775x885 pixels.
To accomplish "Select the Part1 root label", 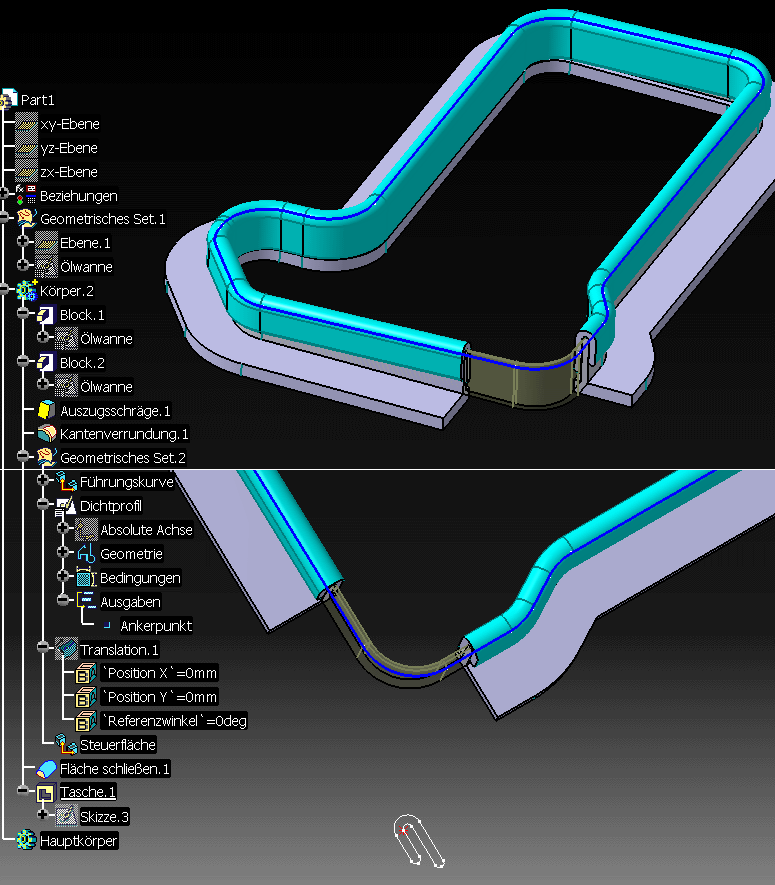I will coord(38,100).
